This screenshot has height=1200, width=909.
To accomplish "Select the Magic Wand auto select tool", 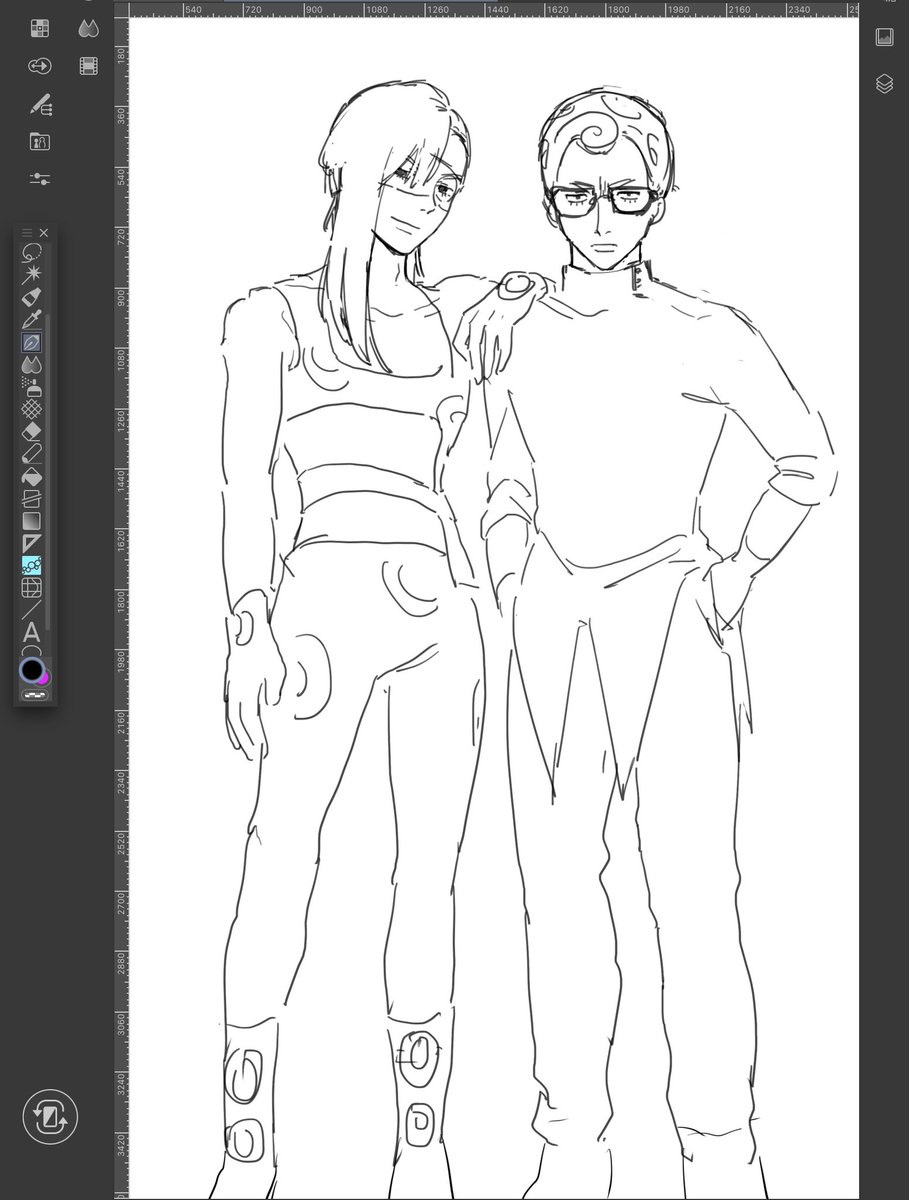I will point(31,274).
